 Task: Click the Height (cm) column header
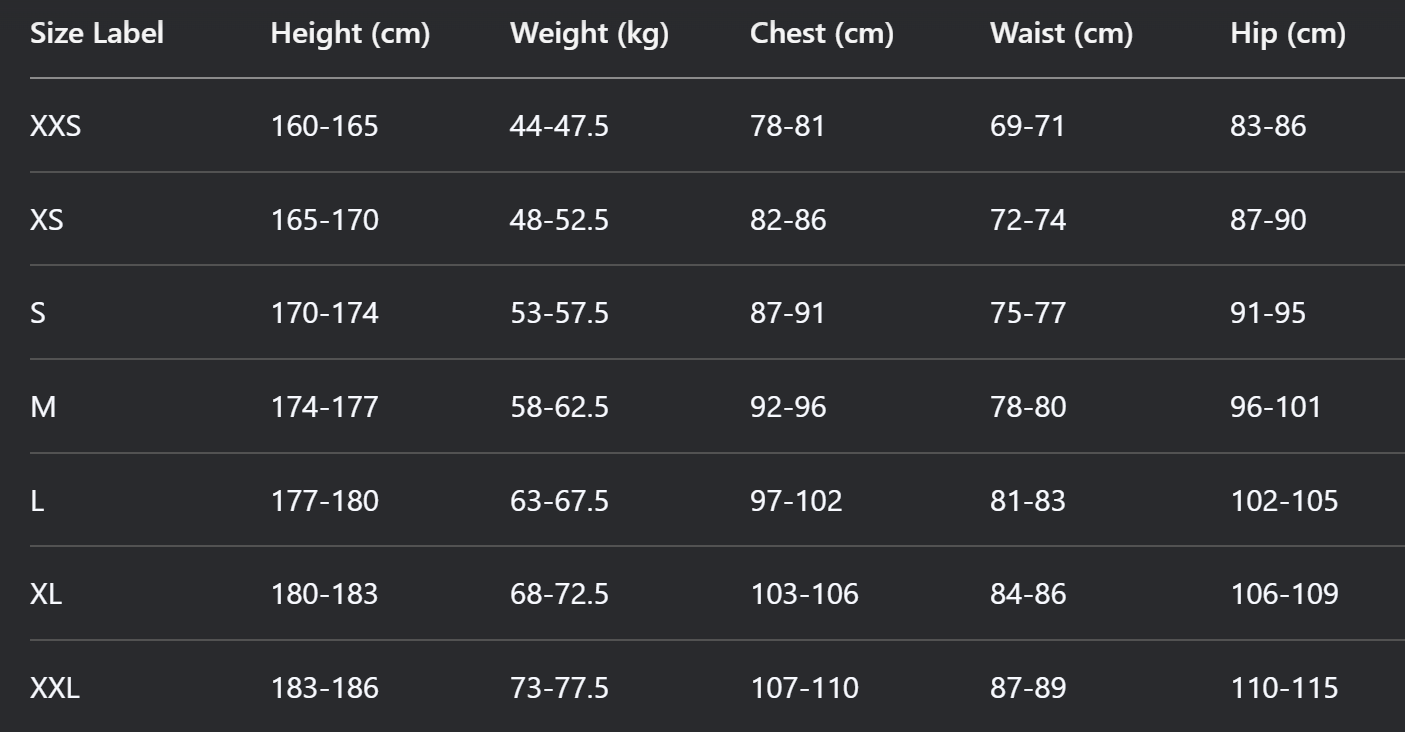click(350, 34)
